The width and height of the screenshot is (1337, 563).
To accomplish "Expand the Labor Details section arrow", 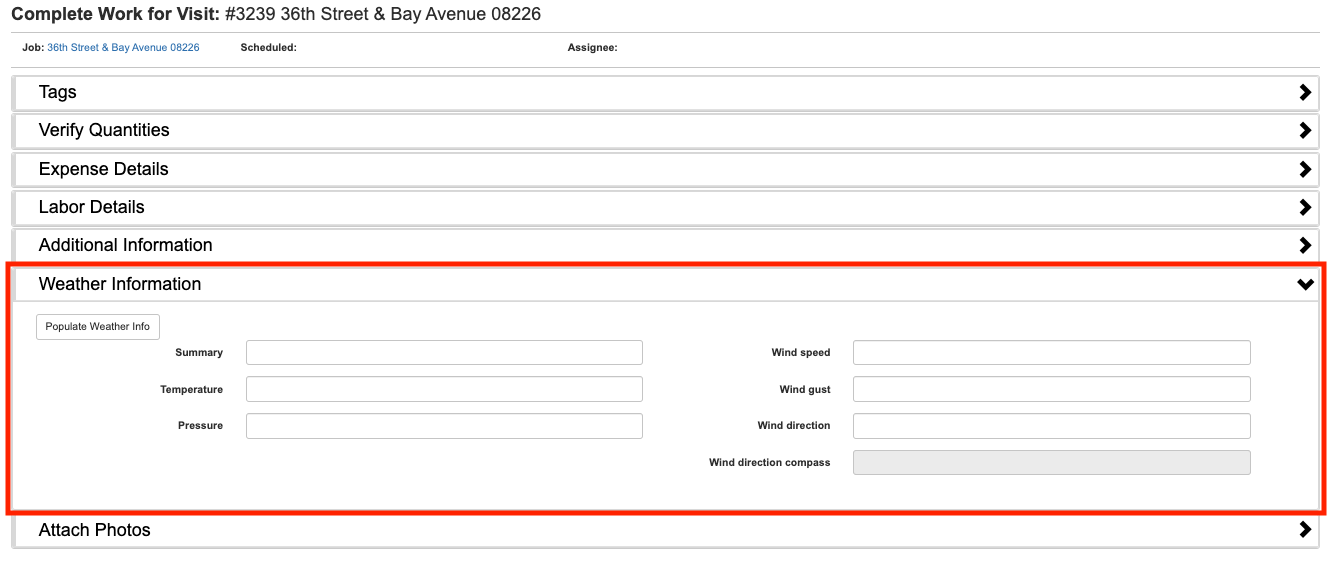I will [1305, 207].
